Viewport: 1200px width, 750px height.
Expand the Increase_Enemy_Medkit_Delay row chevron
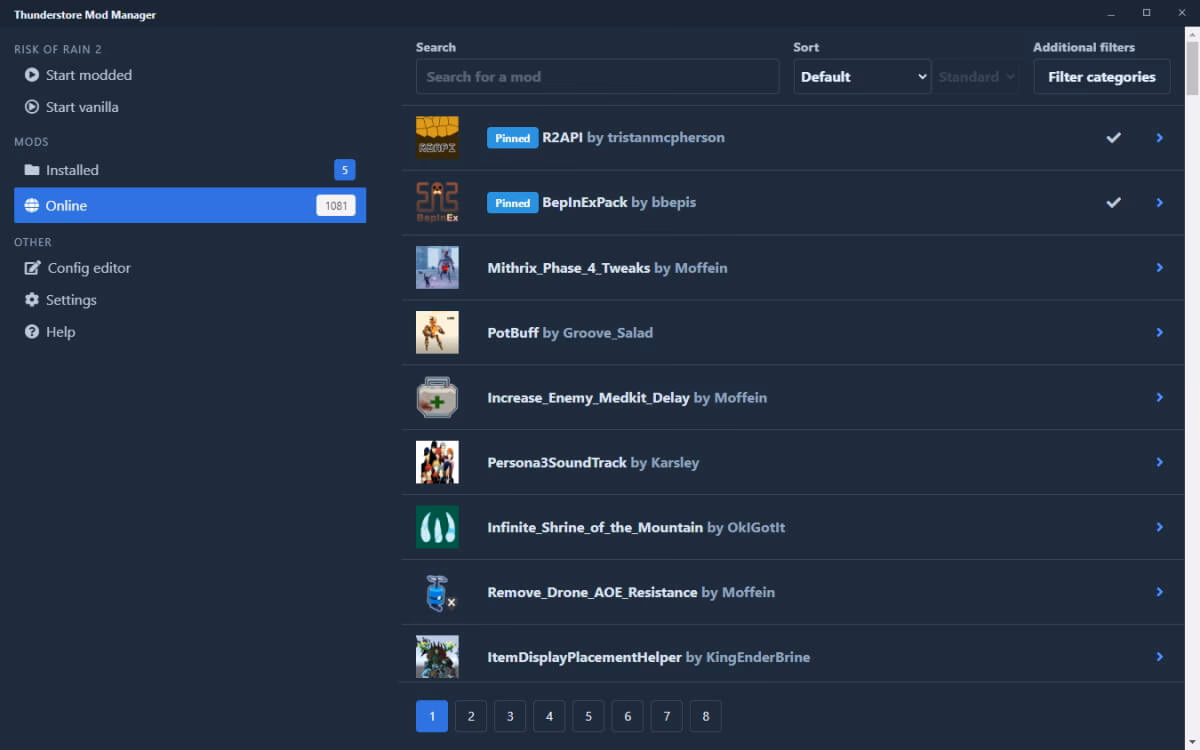tap(1160, 397)
